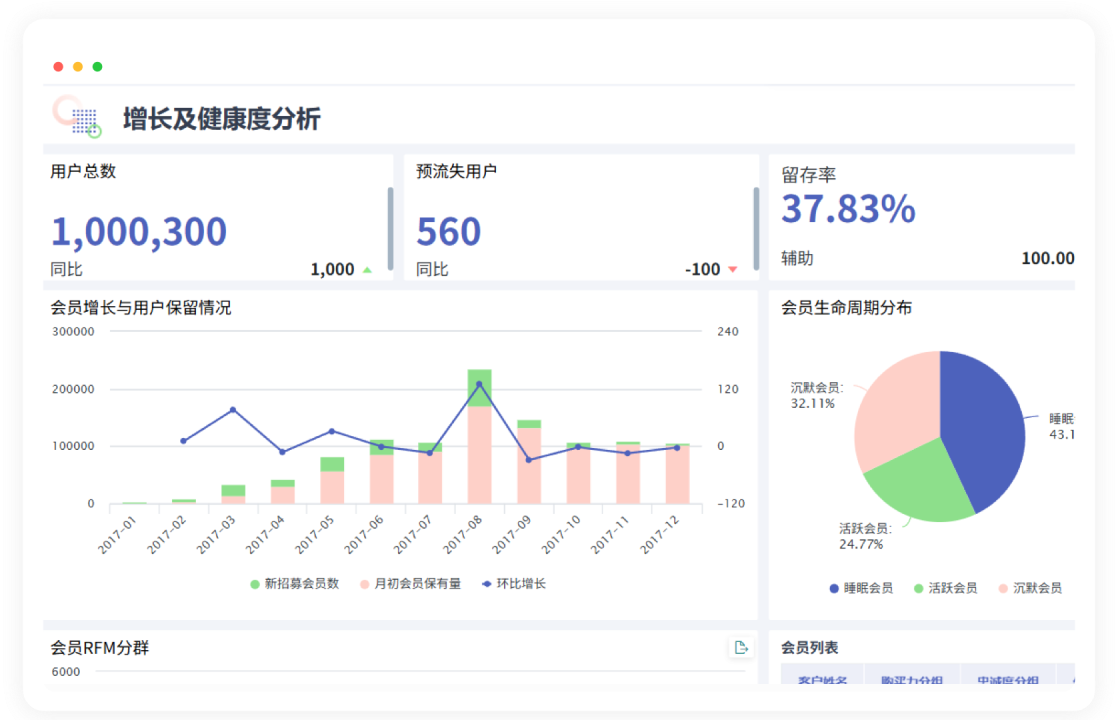Toggle 新招募会员数 legend item
This screenshot has height=720, width=1120.
294,584
